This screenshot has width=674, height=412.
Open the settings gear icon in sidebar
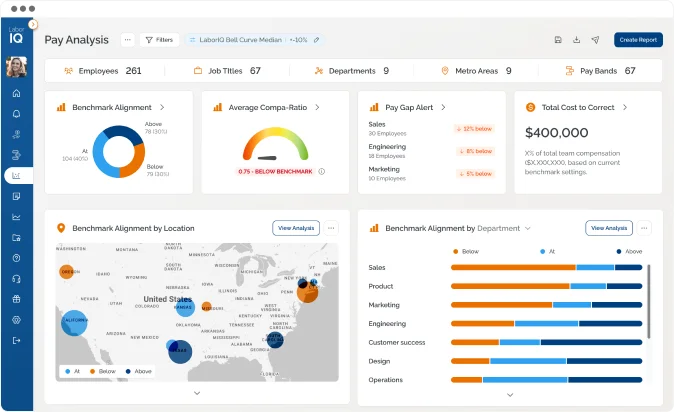(x=16, y=320)
